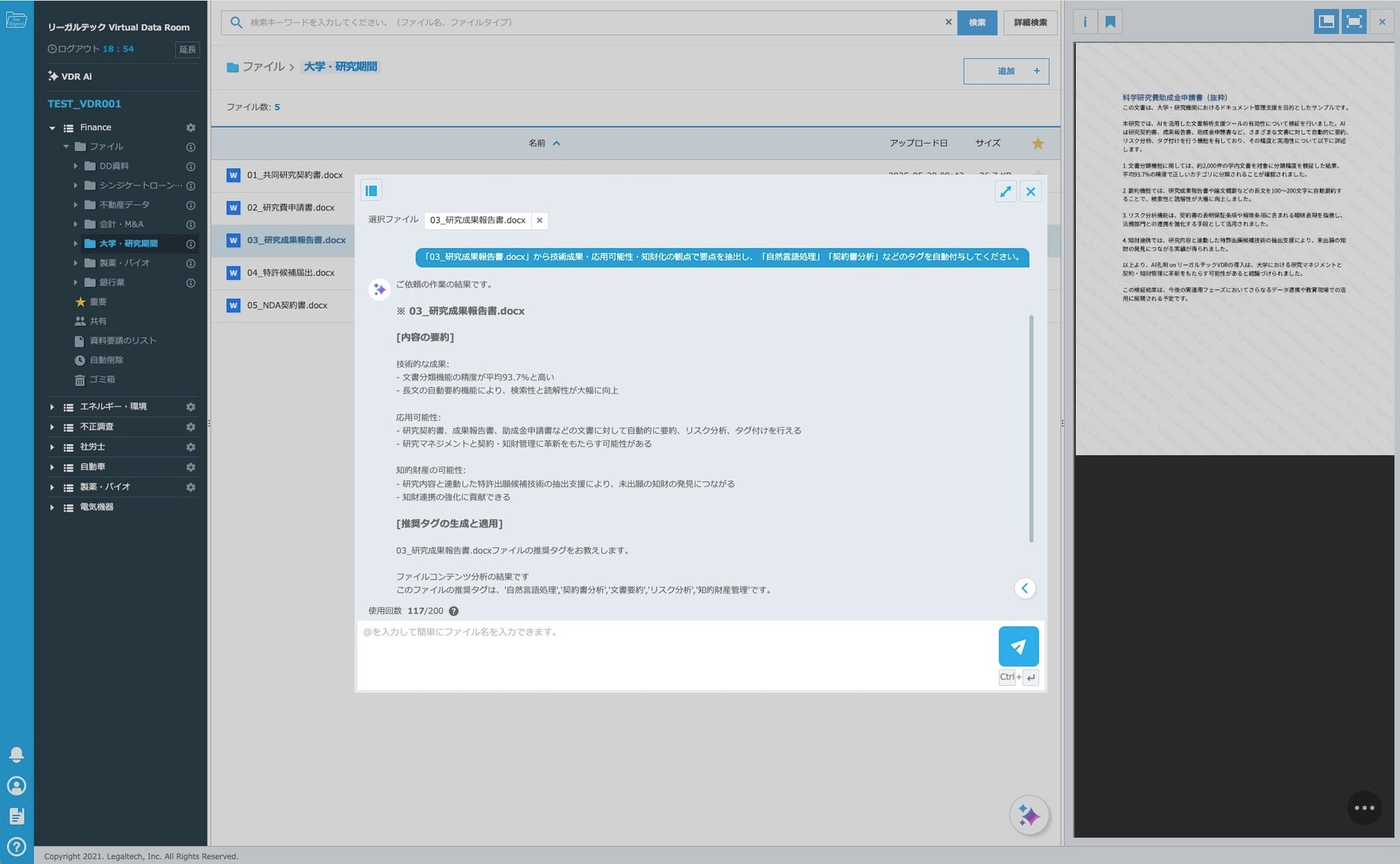Show the file info panel in the preview
The image size is (1400, 864).
point(1085,22)
